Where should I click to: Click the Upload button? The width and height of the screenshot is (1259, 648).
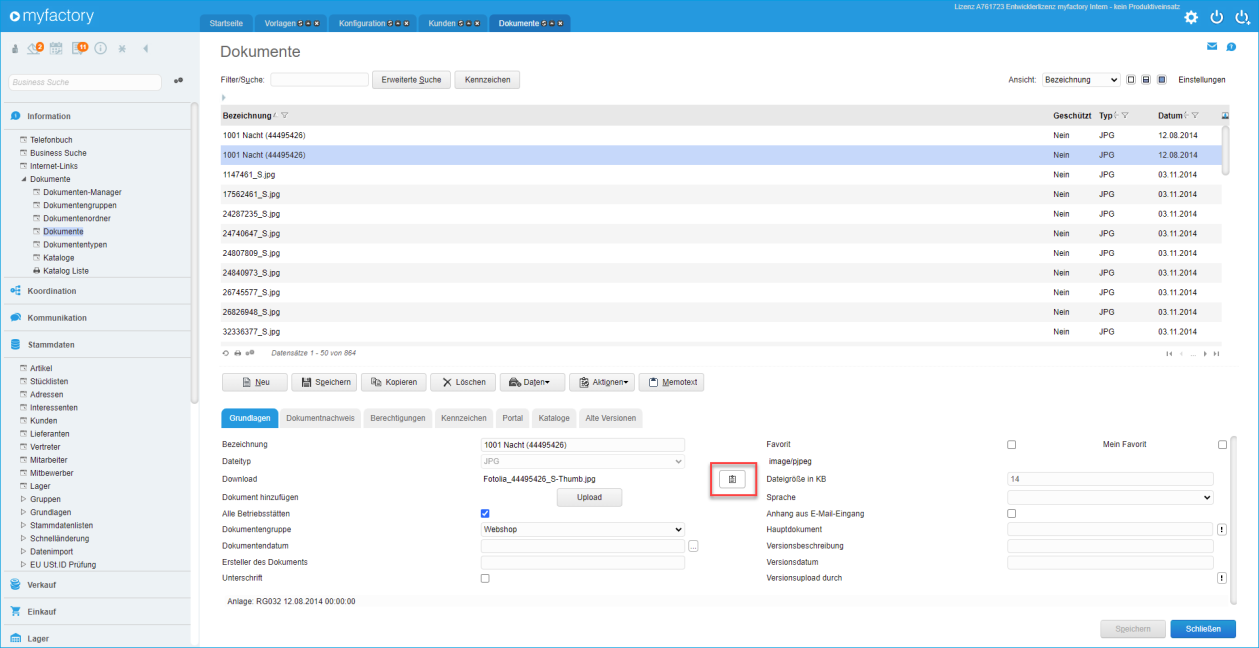(589, 497)
